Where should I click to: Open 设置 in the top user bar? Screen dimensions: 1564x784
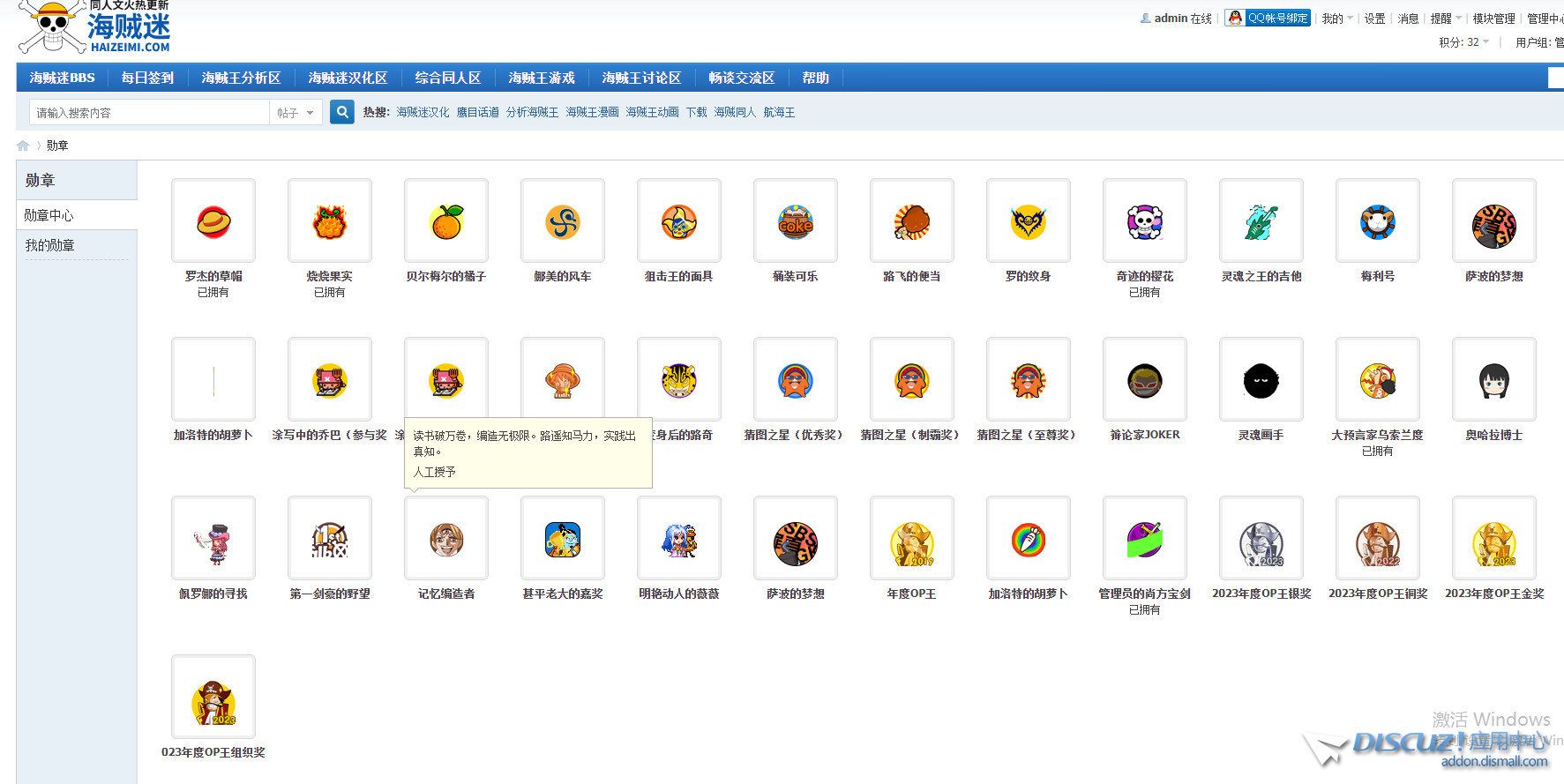(x=1374, y=19)
